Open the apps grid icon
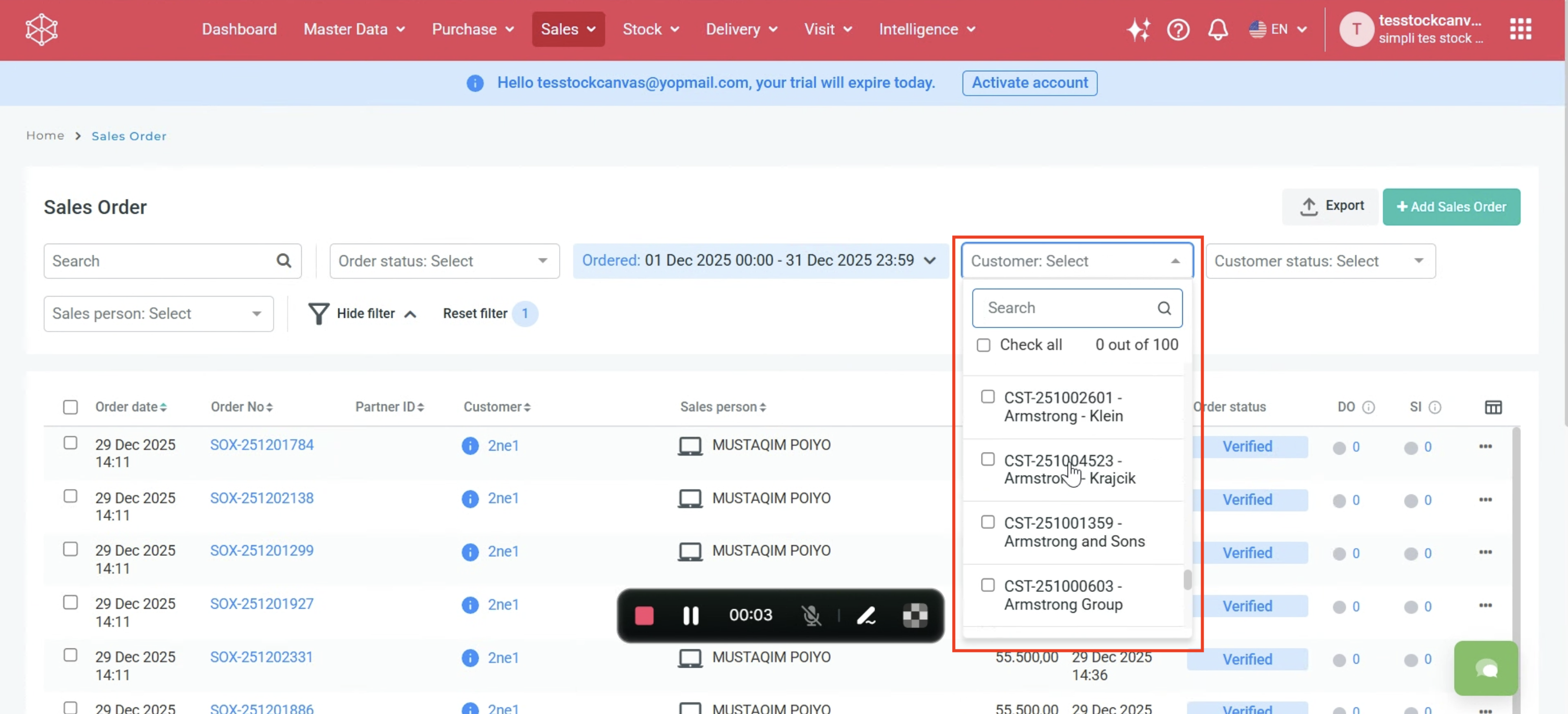1568x714 pixels. click(1520, 28)
